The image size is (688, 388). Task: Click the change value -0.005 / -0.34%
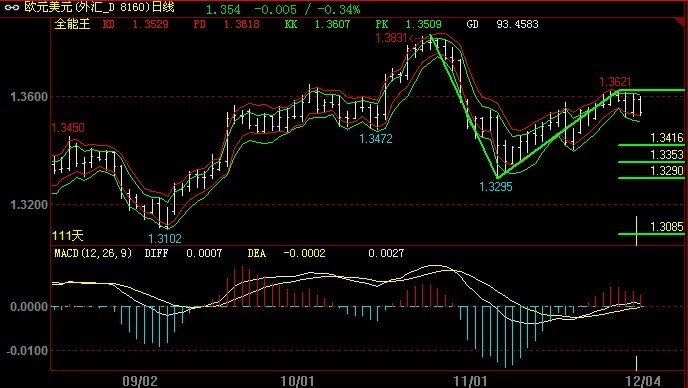click(307, 10)
